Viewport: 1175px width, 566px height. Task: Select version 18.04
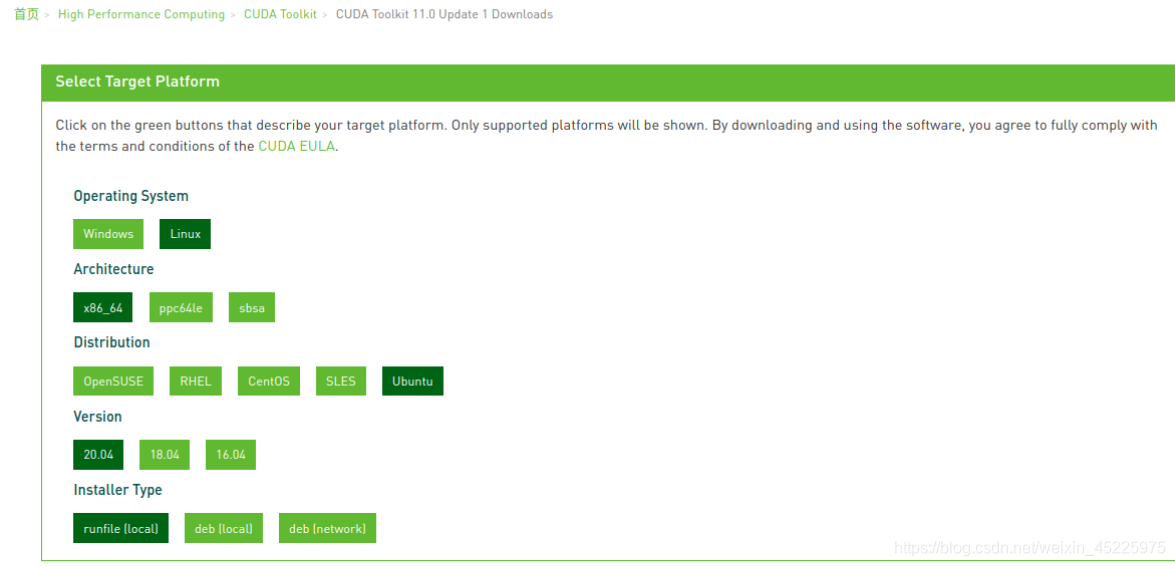(x=164, y=454)
